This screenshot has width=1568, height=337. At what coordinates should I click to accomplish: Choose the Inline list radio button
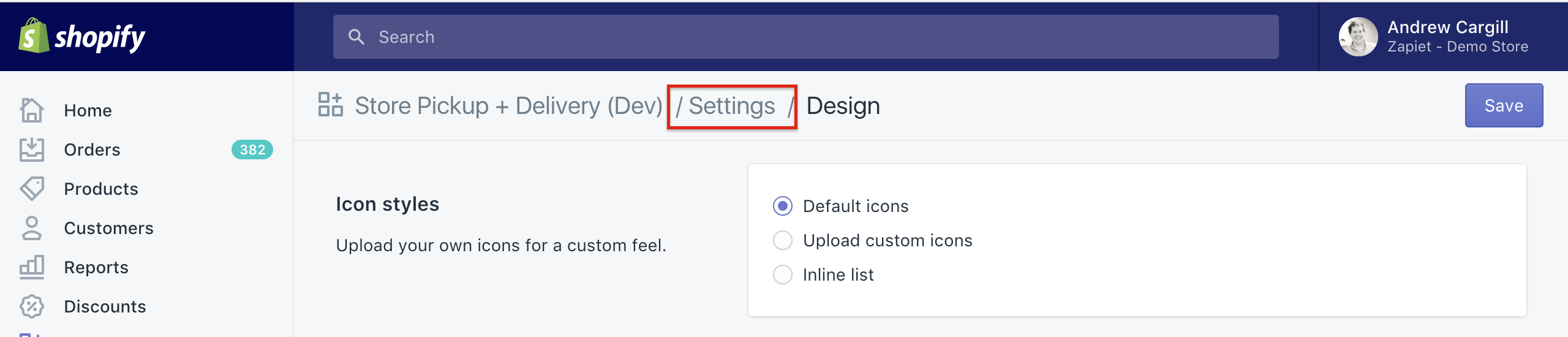click(783, 275)
